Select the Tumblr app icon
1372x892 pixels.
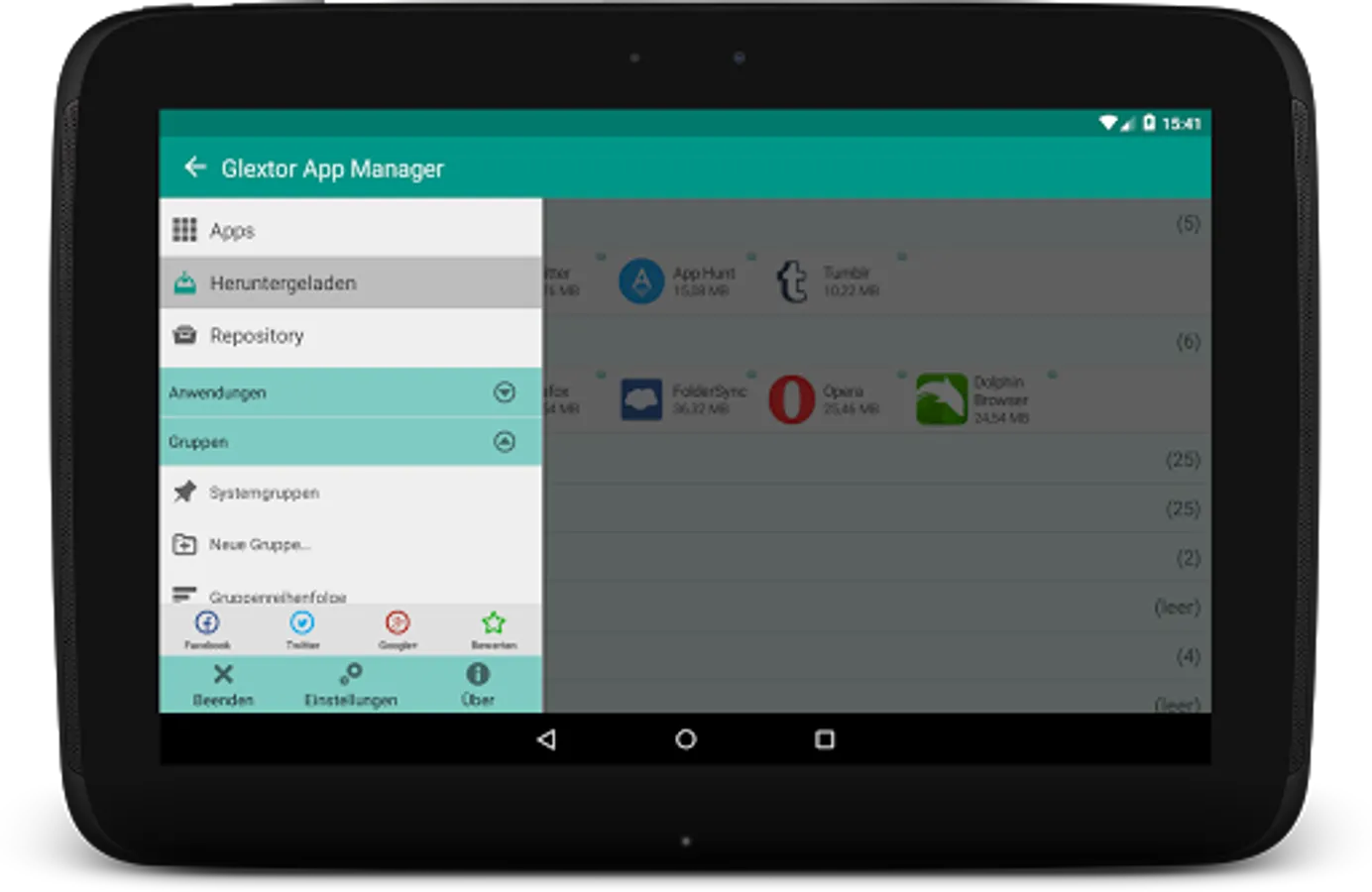coord(792,281)
